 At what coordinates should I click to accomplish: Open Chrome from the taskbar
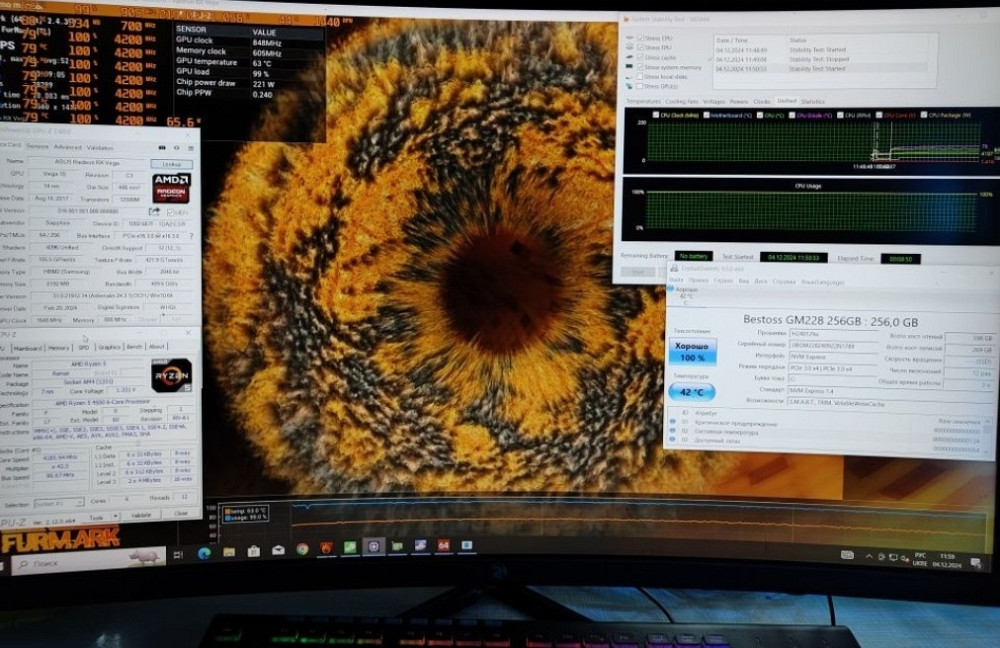point(302,549)
